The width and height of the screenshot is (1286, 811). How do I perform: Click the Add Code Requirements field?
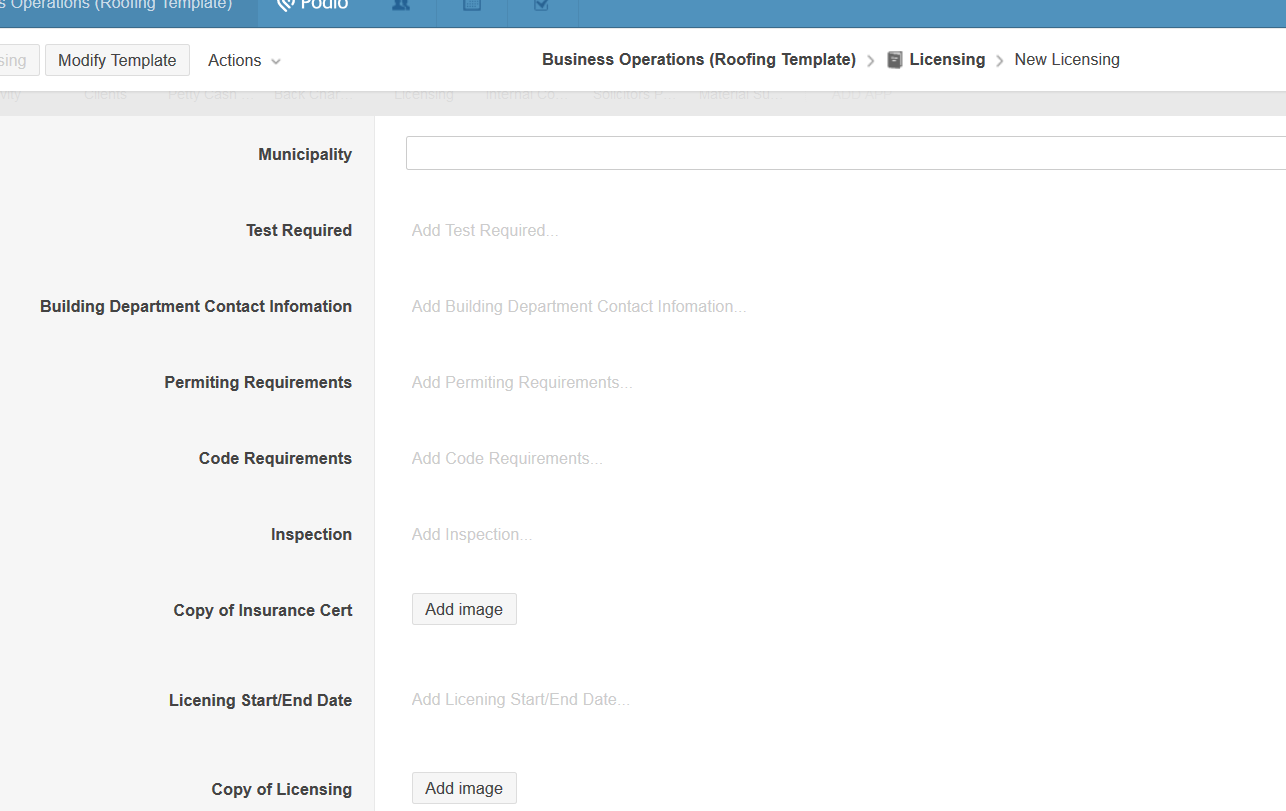(x=507, y=459)
